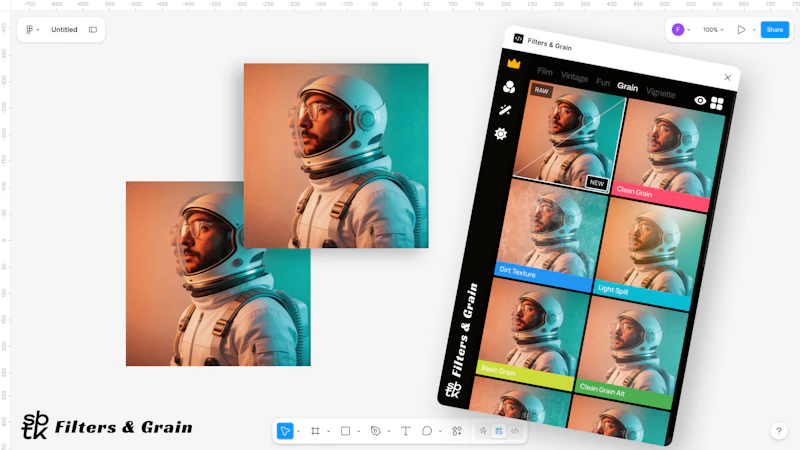
Task: Expand Move tool options arrow
Action: click(x=298, y=432)
